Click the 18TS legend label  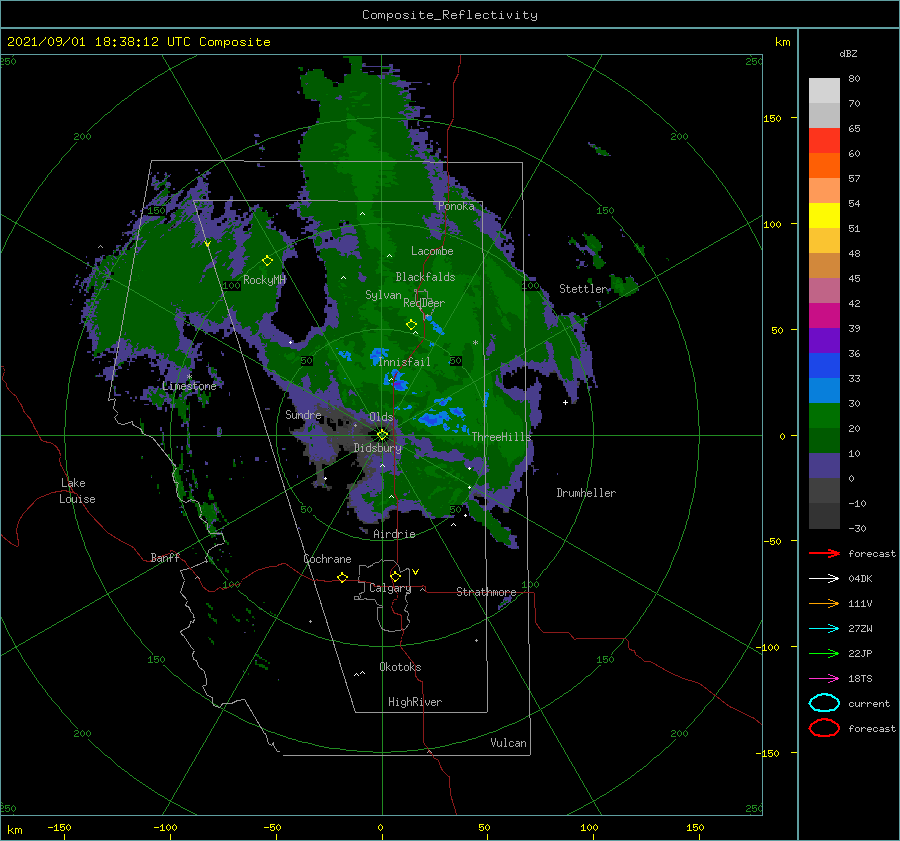[x=860, y=679]
